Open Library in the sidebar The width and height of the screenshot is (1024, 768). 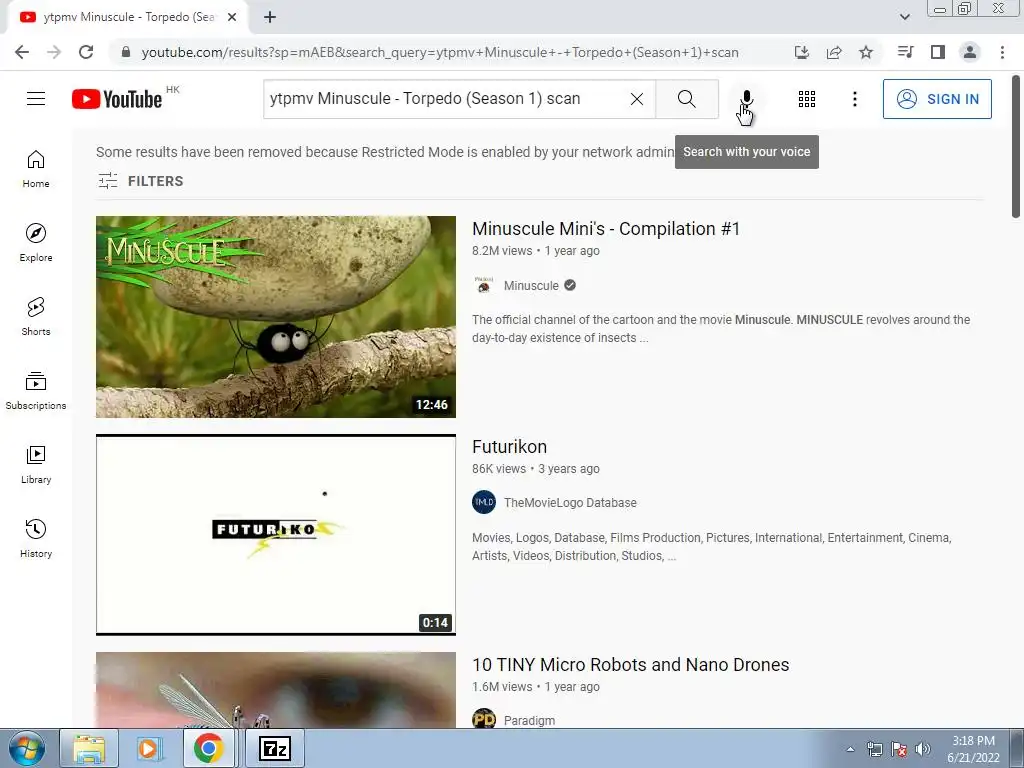click(36, 464)
